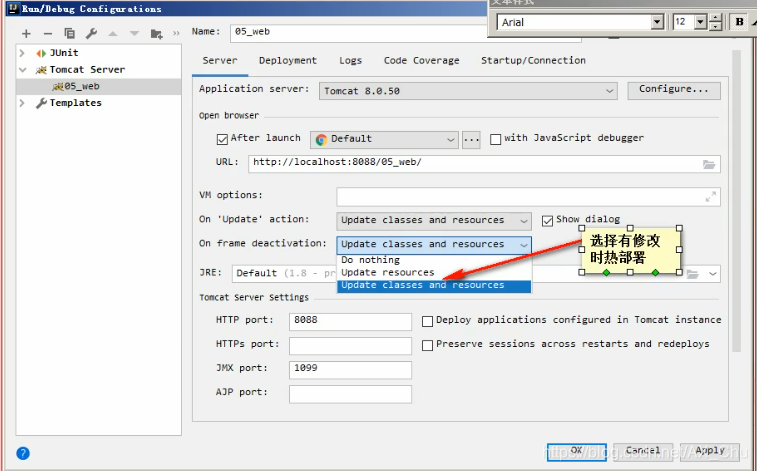Show more toolbar actions chevrons

176,34
